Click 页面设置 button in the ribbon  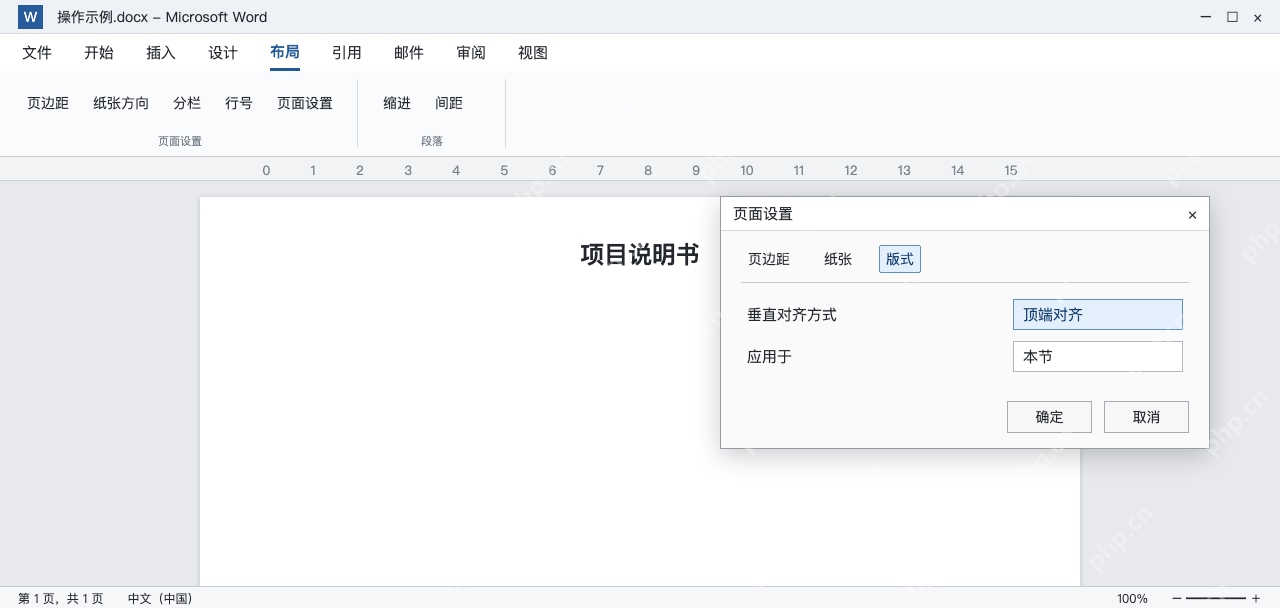(305, 103)
